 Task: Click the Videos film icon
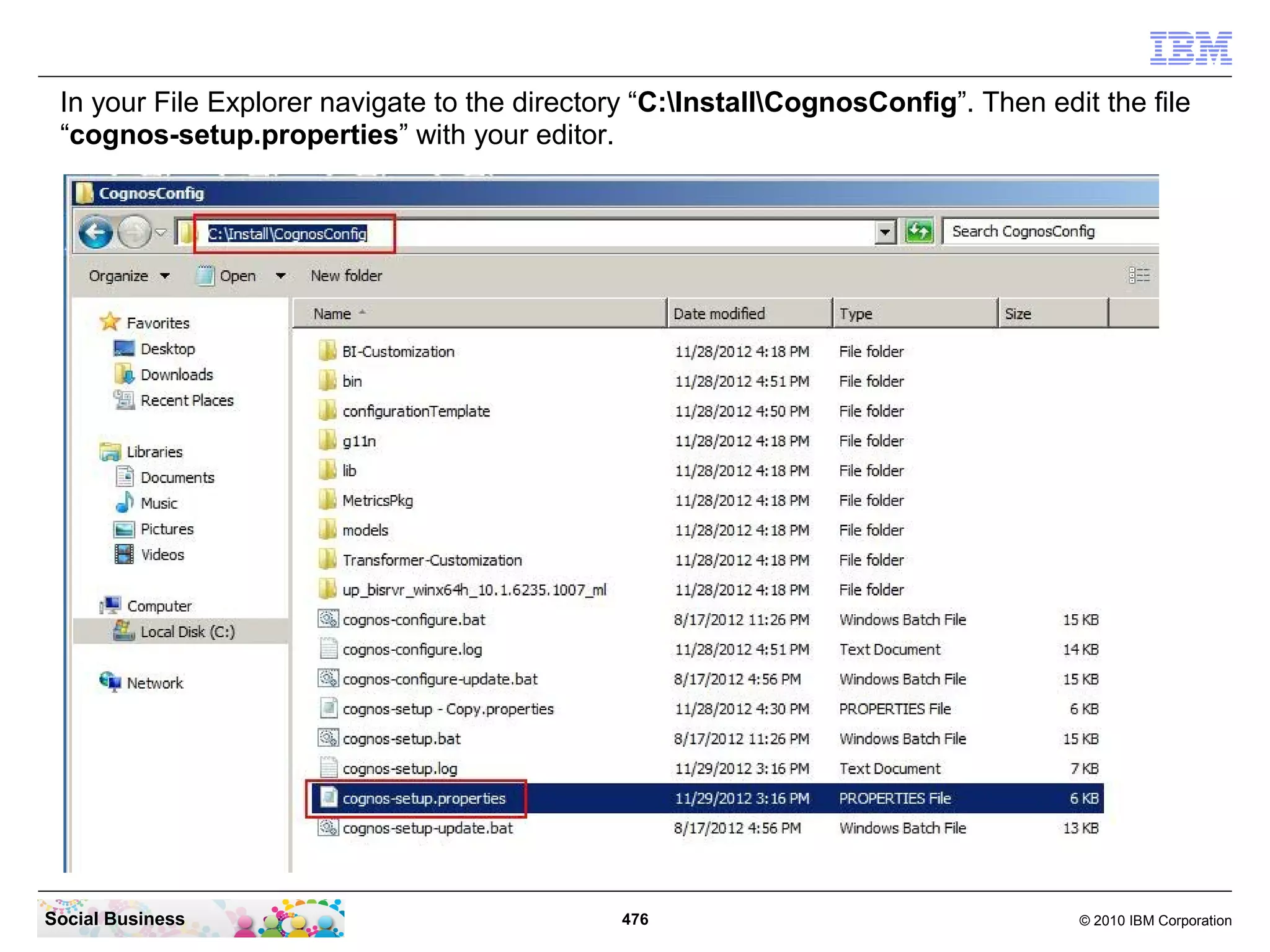pos(124,554)
